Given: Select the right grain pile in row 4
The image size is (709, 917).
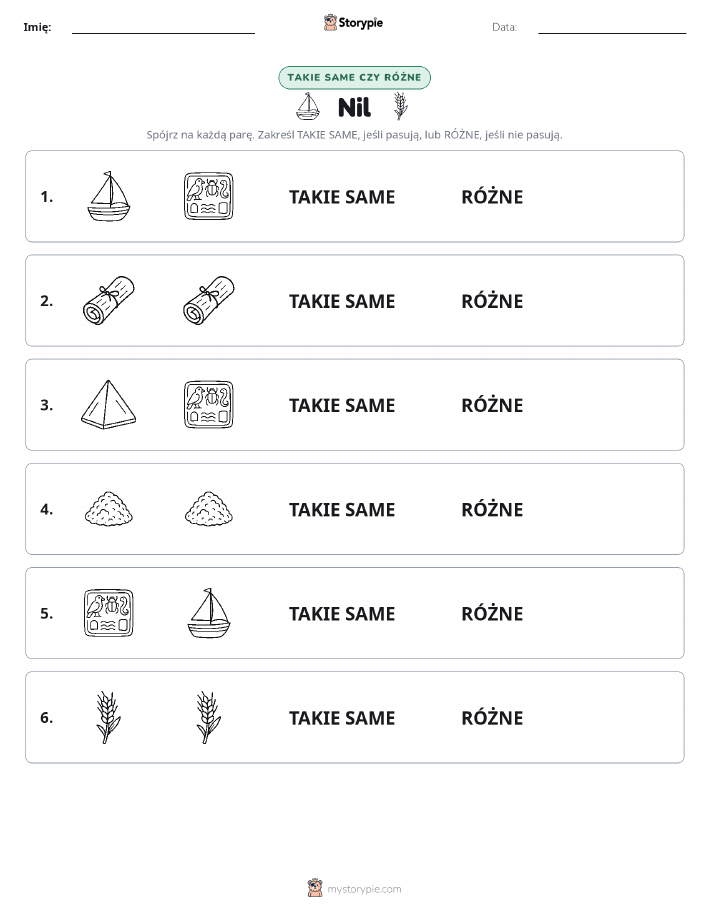Looking at the screenshot, I should click(209, 509).
